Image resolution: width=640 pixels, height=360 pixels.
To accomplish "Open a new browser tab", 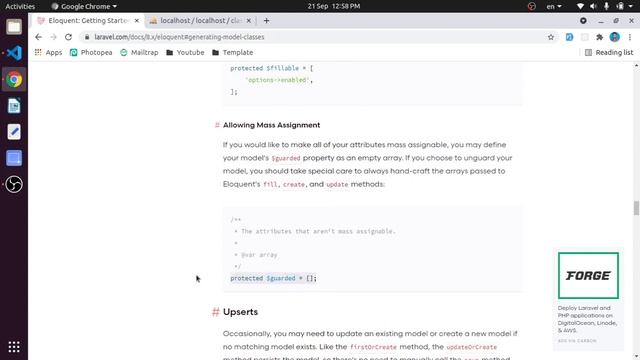I will pyautogui.click(x=266, y=20).
